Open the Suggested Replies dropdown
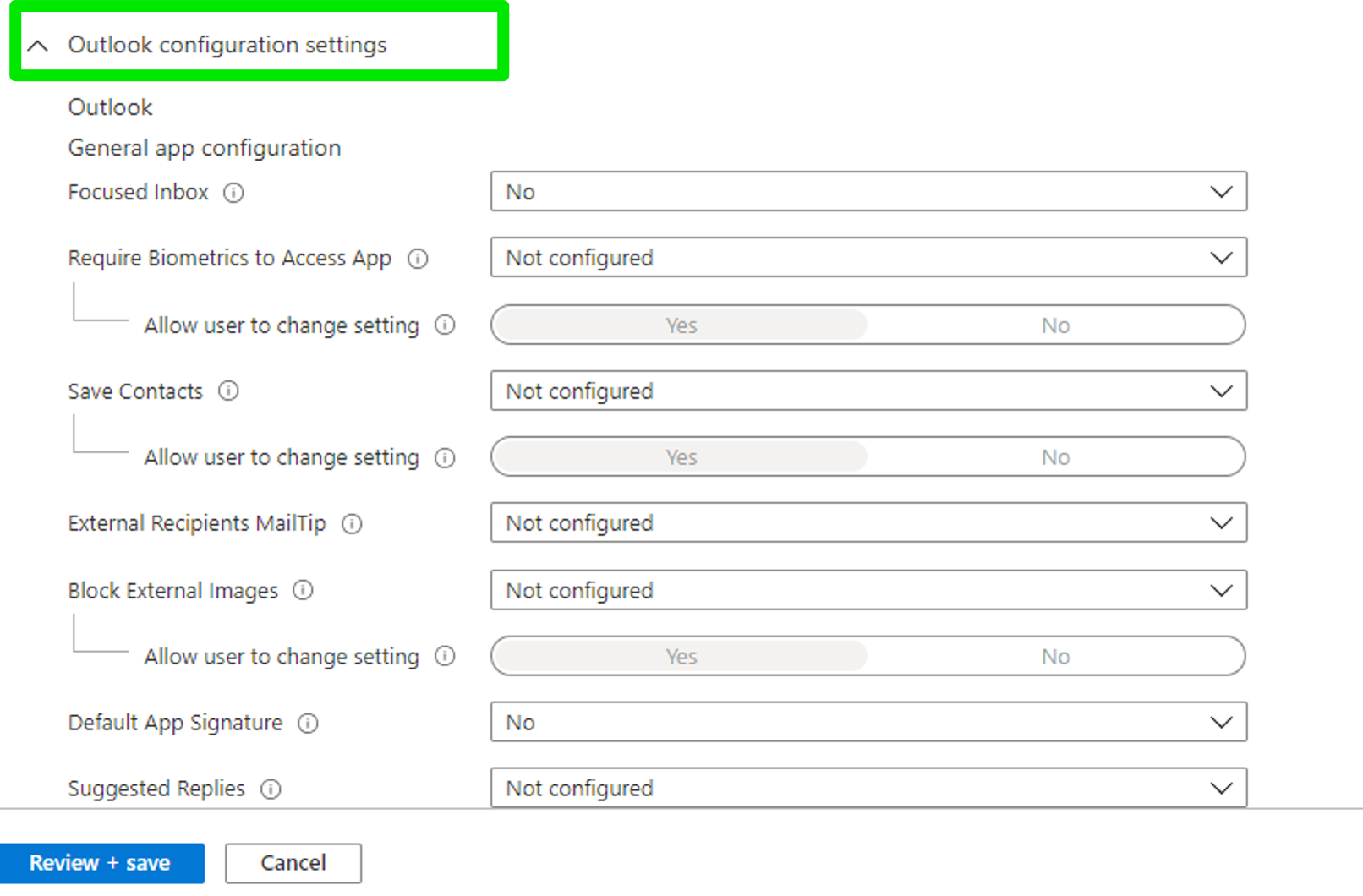Screen dimensions: 1363x896 (x=868, y=787)
